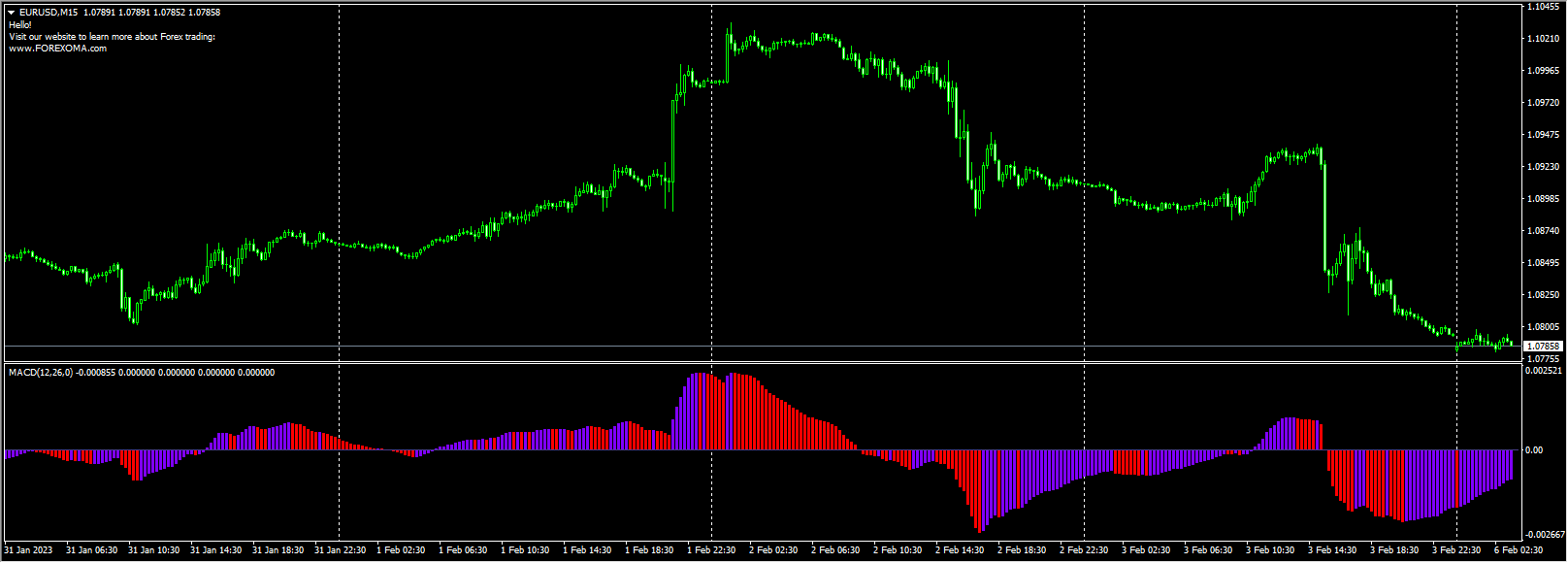Click the 'Hello!' comment text
Image resolution: width=1568 pixels, height=563 pixels.
coord(20,25)
